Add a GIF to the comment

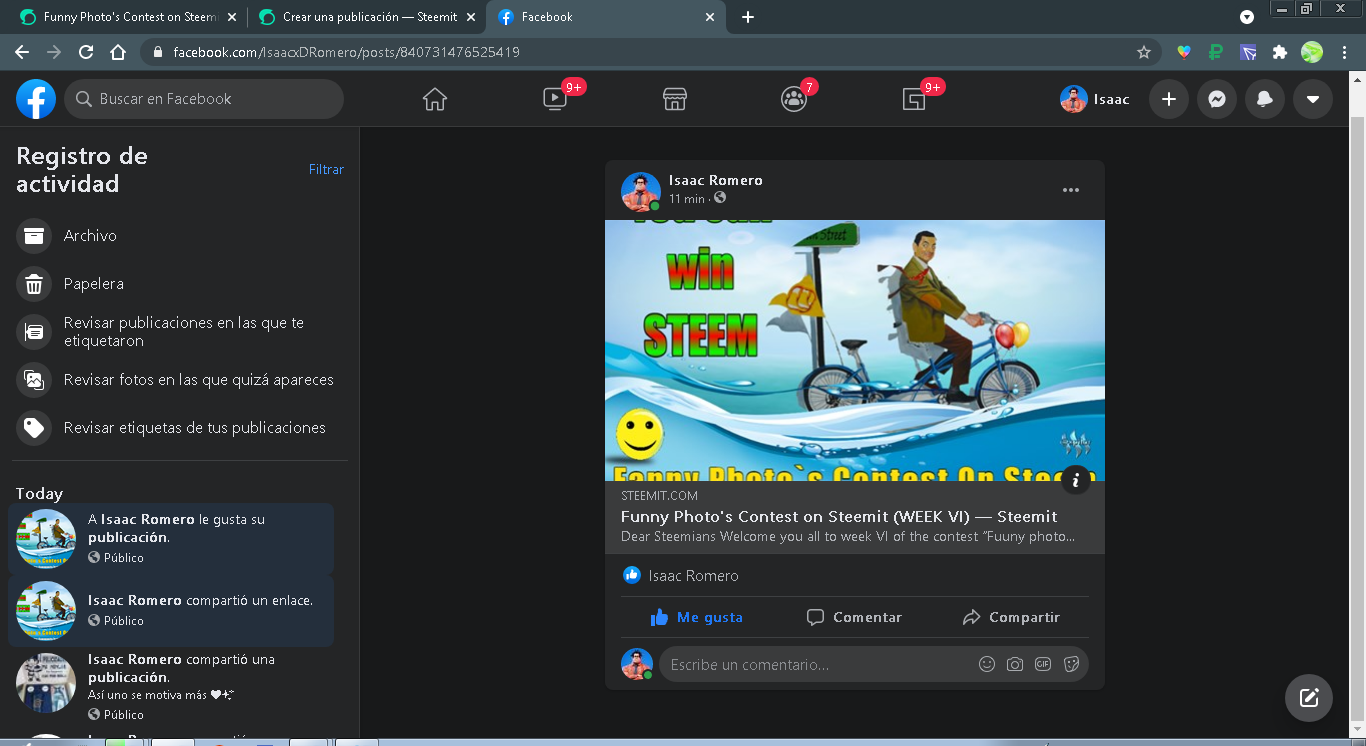[1043, 665]
